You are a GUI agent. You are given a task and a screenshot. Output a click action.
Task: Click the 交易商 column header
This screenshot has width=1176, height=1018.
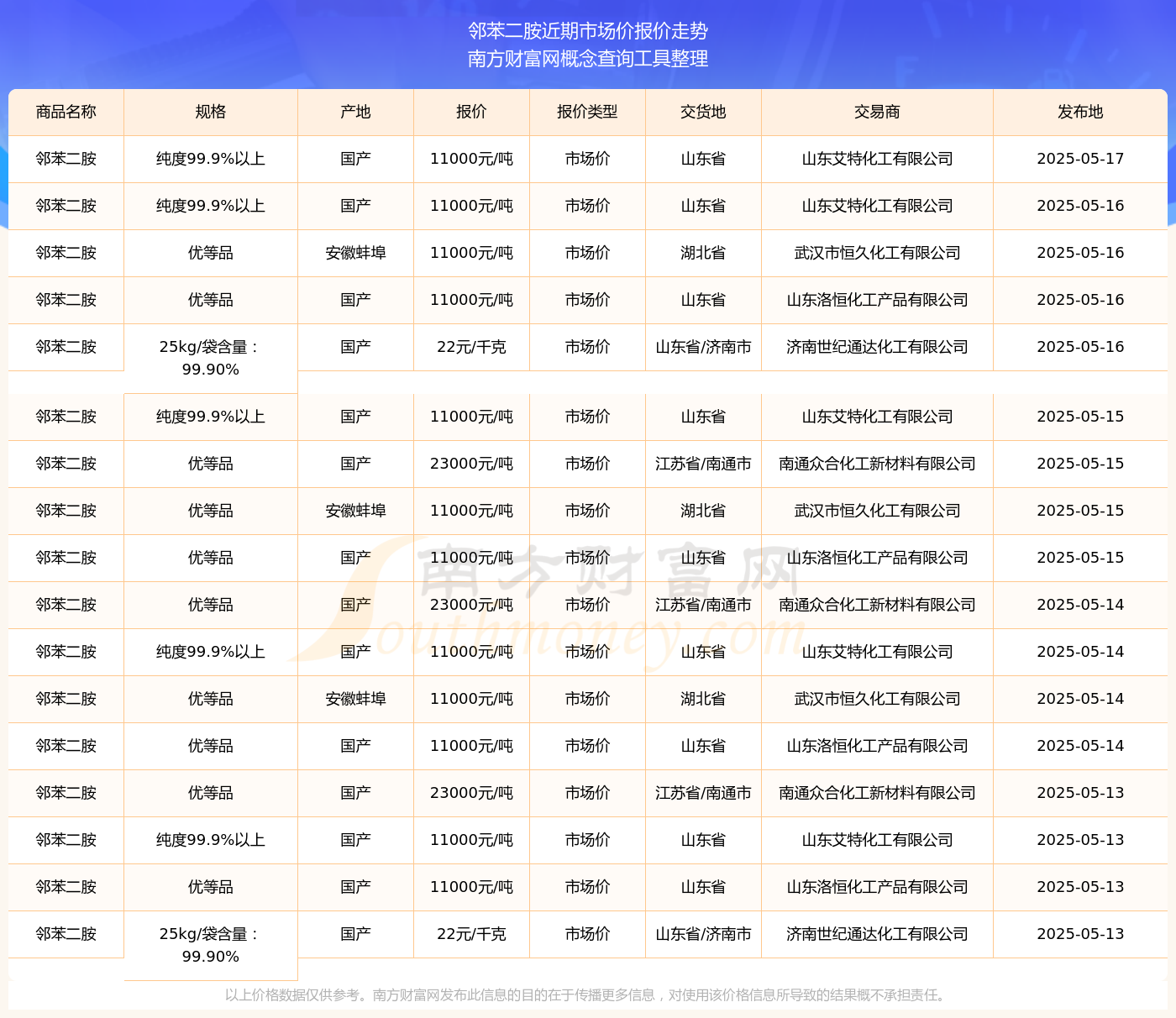(x=878, y=112)
